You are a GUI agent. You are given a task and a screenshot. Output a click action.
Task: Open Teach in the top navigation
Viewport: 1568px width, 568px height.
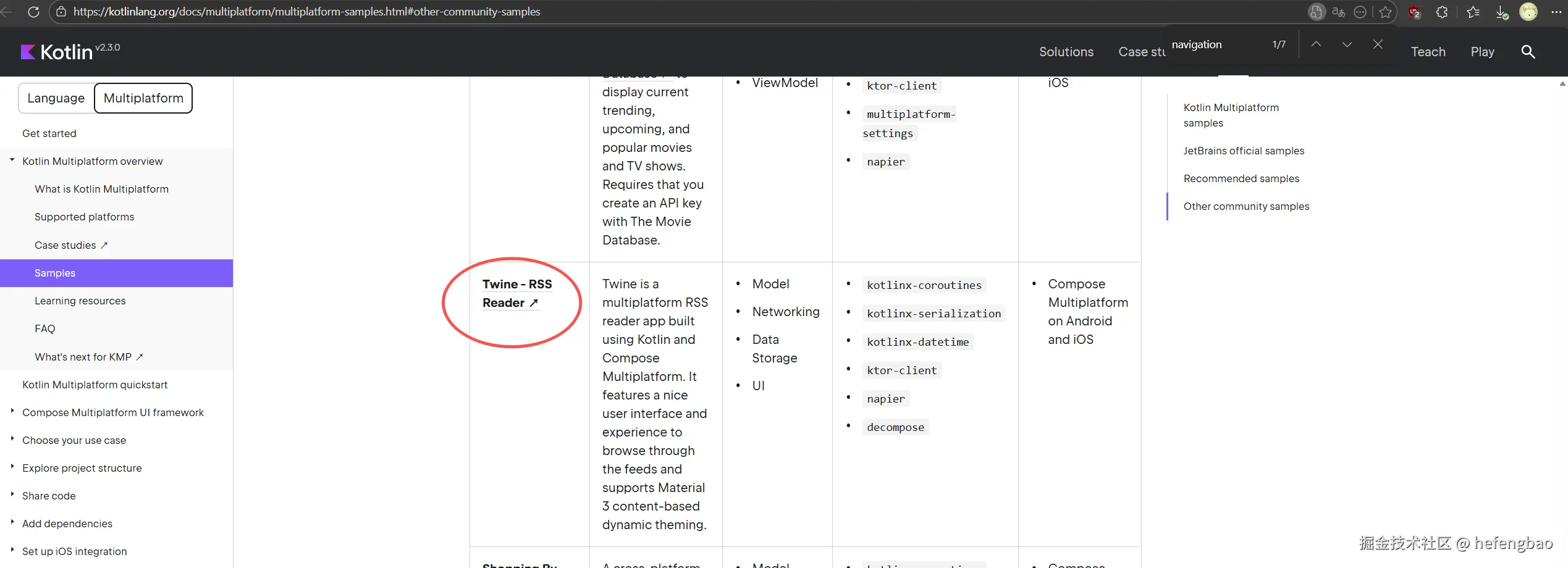coord(1428,52)
